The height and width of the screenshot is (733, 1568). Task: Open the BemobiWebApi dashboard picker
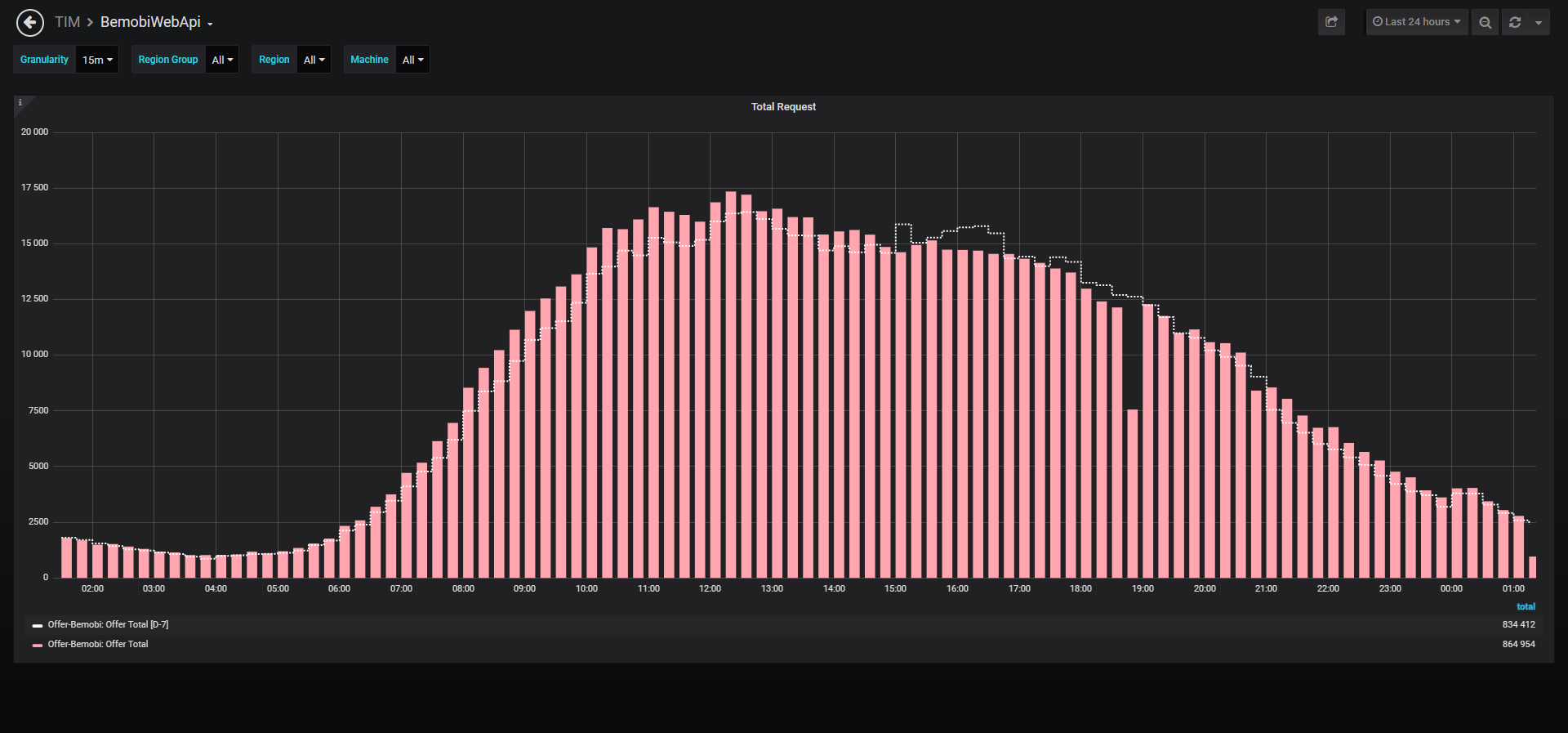[x=156, y=22]
